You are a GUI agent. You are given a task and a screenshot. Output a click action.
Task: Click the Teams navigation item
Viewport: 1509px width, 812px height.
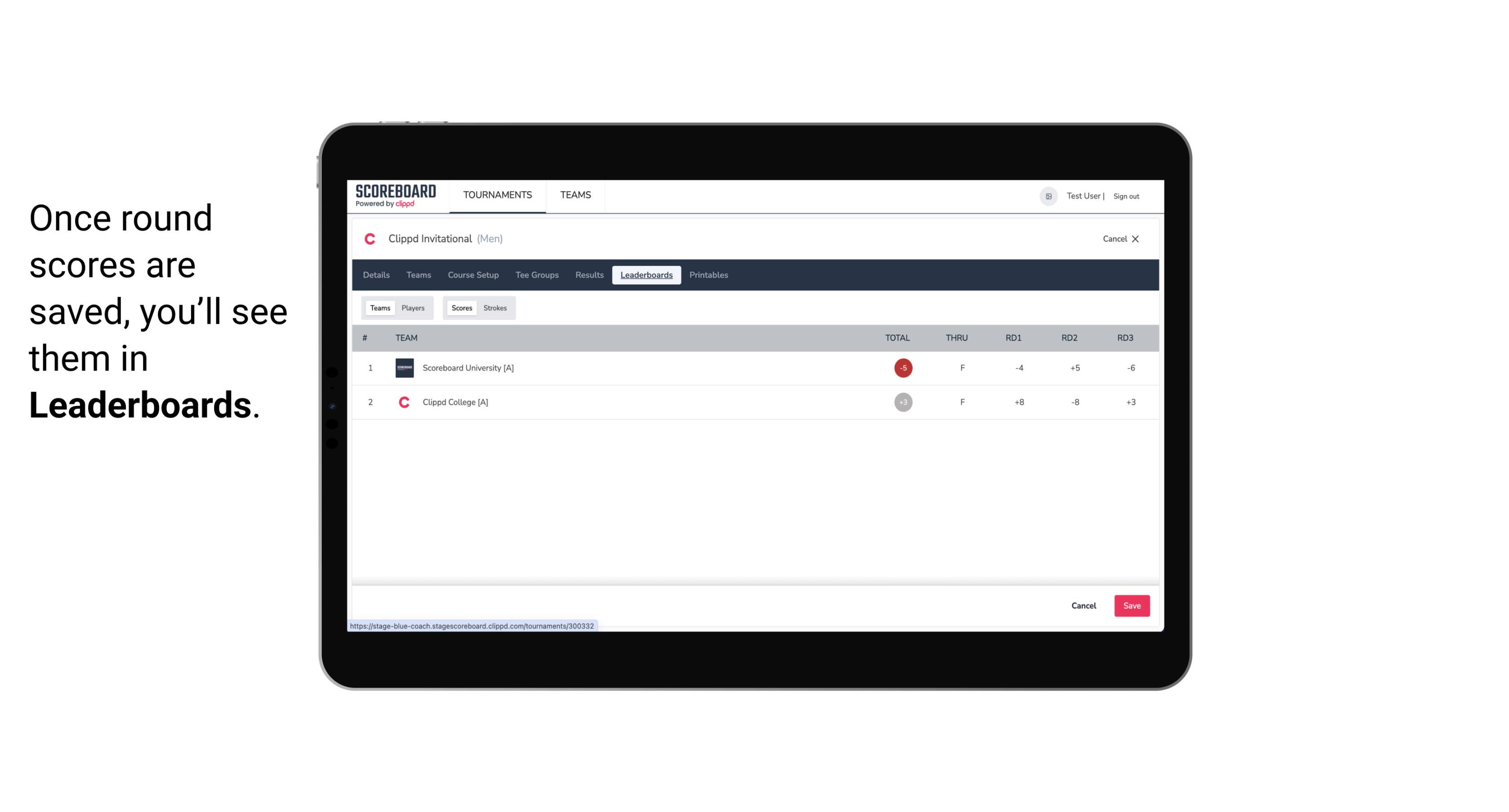(x=576, y=195)
